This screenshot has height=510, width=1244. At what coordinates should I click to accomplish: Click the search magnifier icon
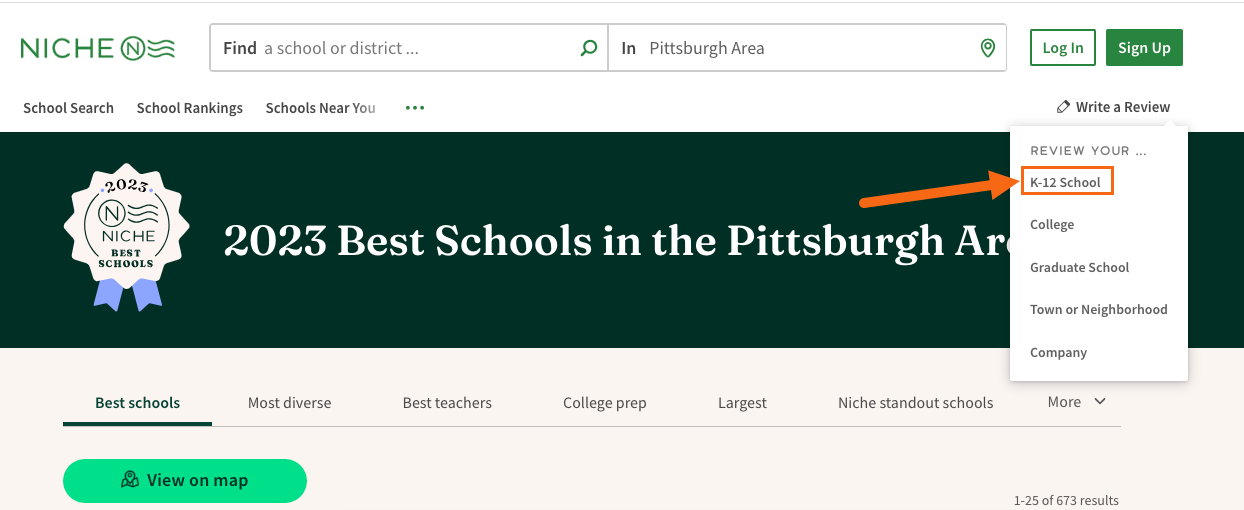point(589,48)
